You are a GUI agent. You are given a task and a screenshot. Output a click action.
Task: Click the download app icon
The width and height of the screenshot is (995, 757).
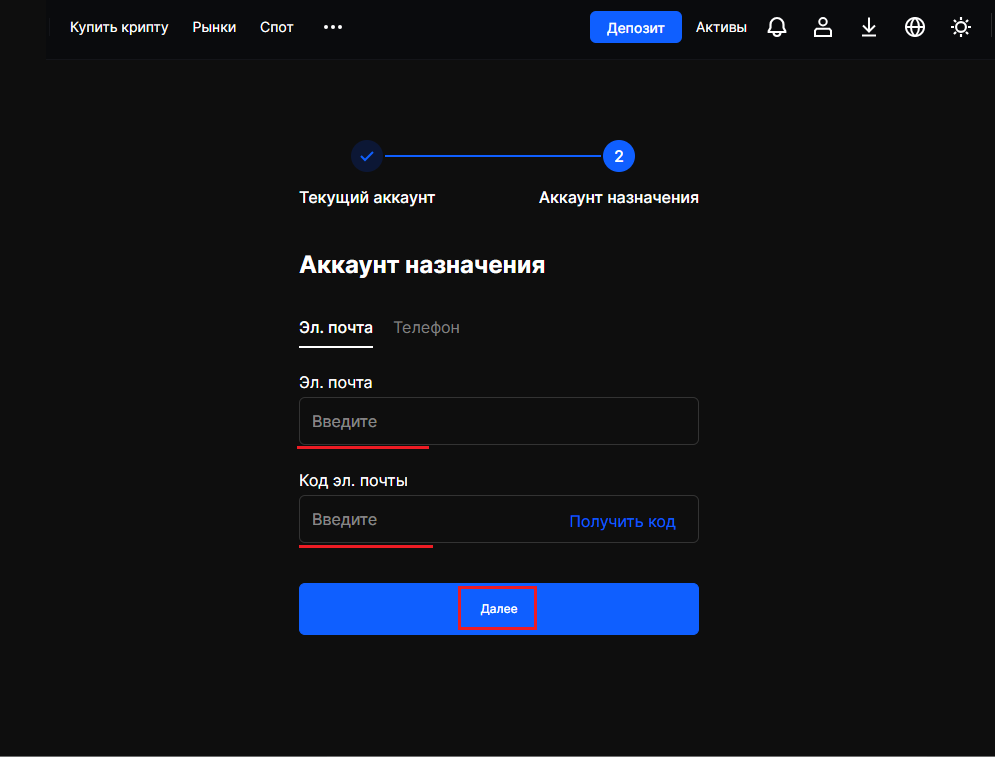(869, 27)
